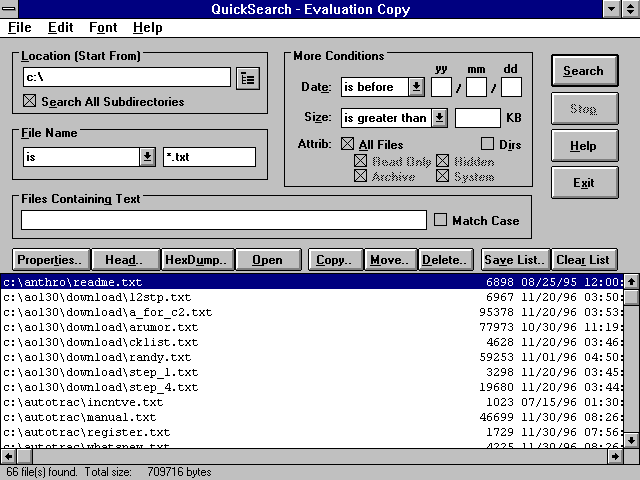Expand the Size condition dropdown
Image resolution: width=640 pixels, height=480 pixels.
tap(436, 118)
